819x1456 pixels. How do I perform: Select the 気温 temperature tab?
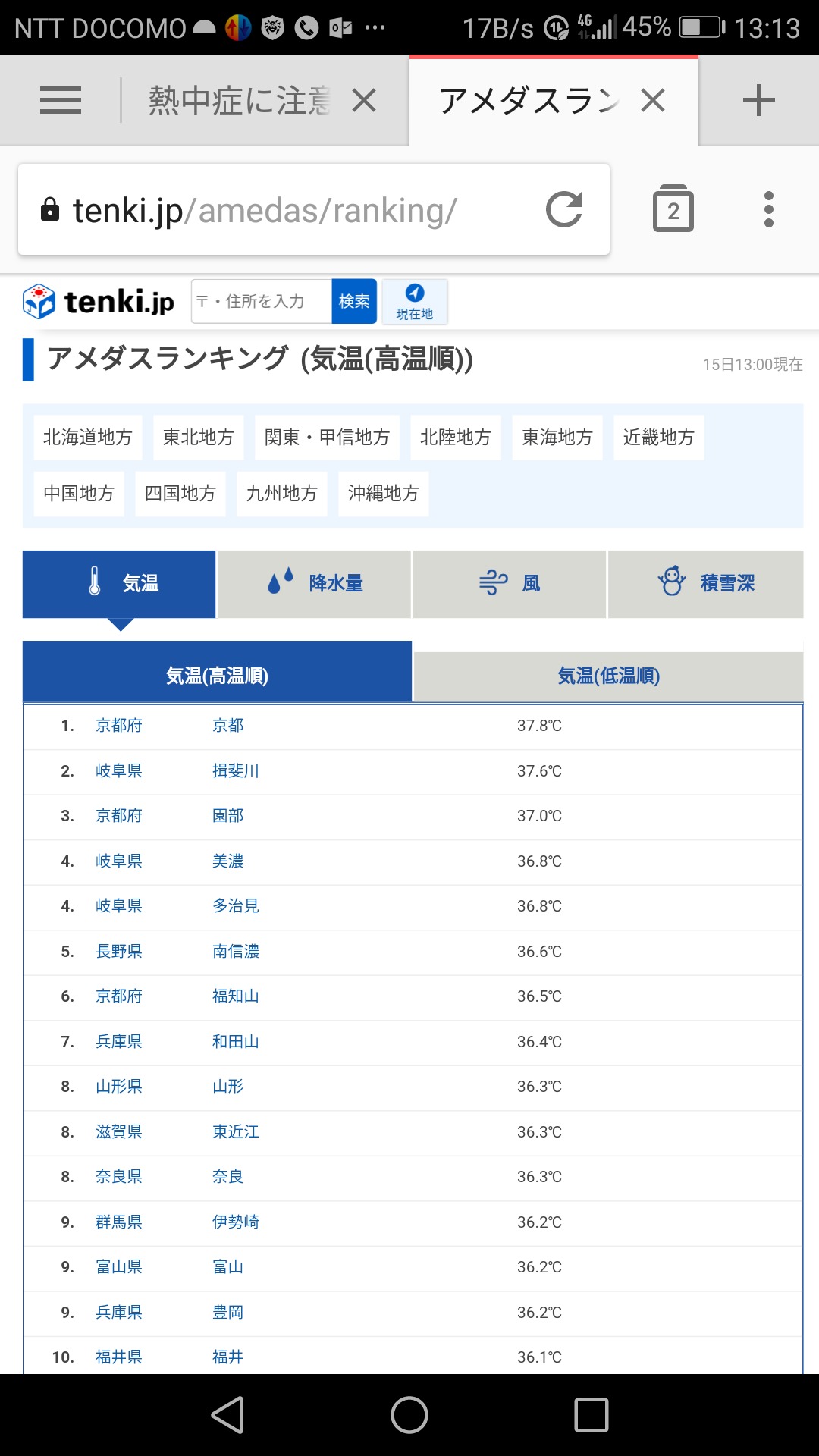point(119,584)
